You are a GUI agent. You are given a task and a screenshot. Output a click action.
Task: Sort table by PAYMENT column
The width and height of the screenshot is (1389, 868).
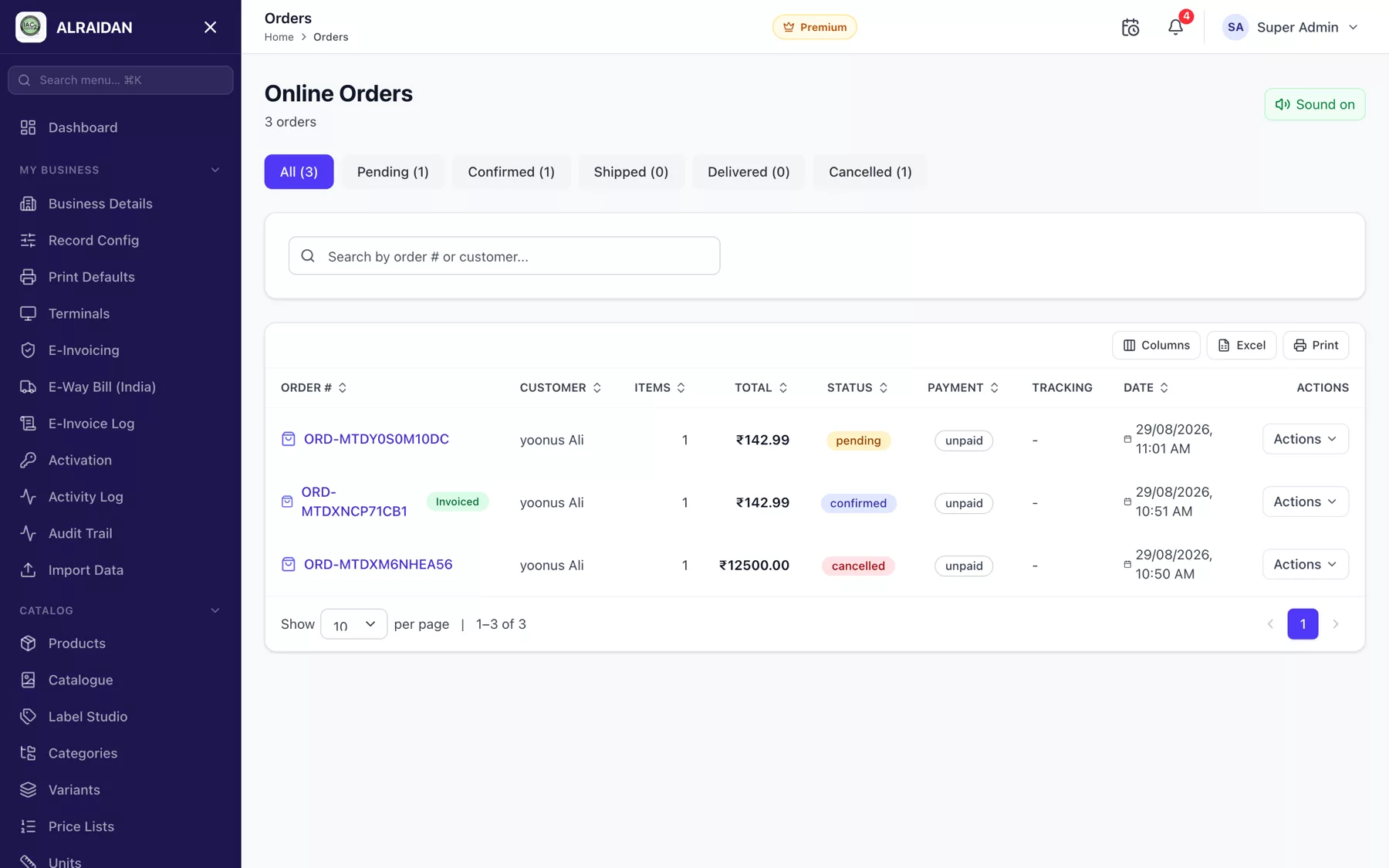pos(963,387)
